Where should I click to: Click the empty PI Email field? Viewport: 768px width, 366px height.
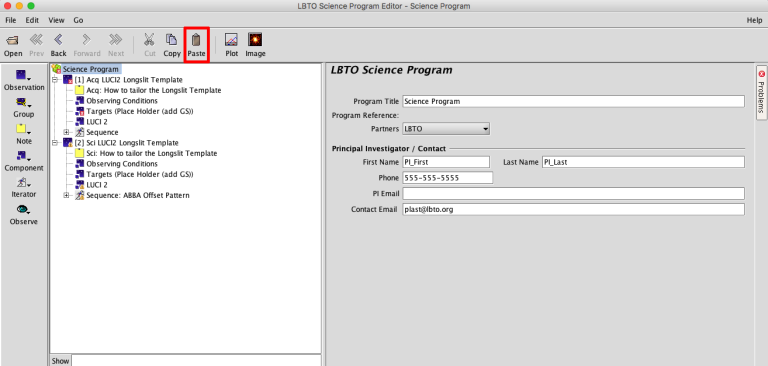(x=573, y=194)
